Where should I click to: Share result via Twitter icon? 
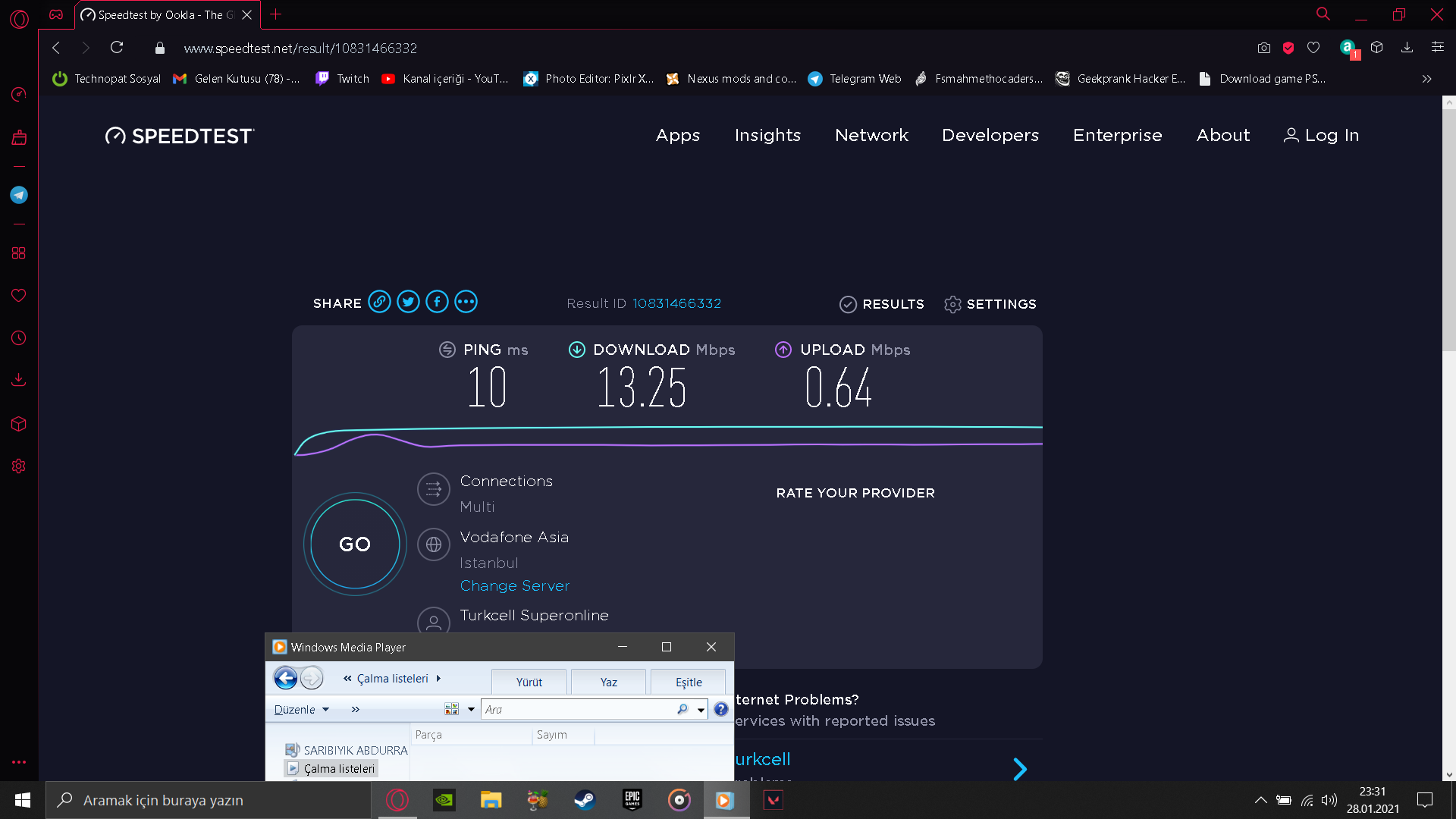click(408, 303)
